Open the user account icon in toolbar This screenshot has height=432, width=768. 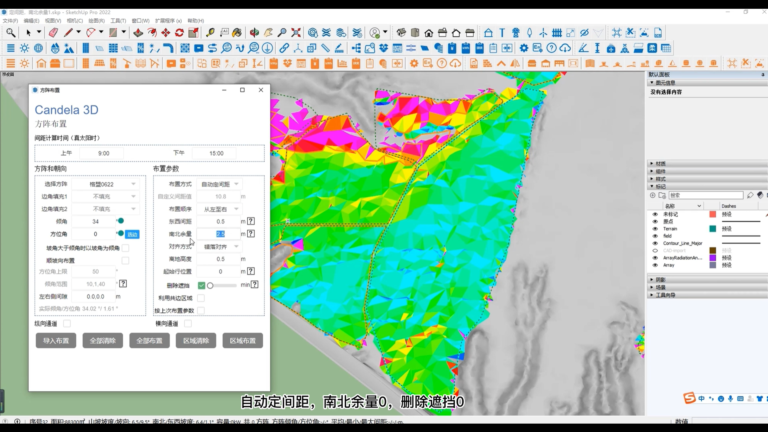pyautogui.click(x=375, y=33)
